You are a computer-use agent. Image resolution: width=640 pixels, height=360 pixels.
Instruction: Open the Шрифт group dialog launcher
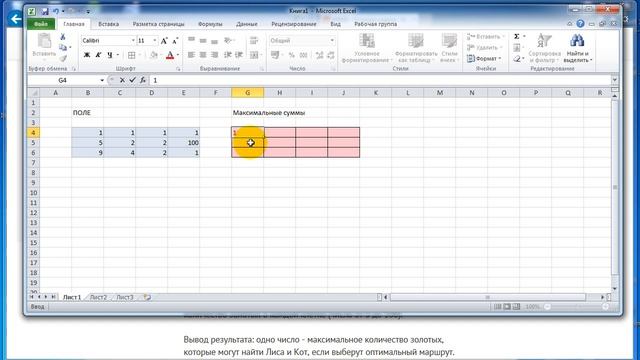coord(178,69)
